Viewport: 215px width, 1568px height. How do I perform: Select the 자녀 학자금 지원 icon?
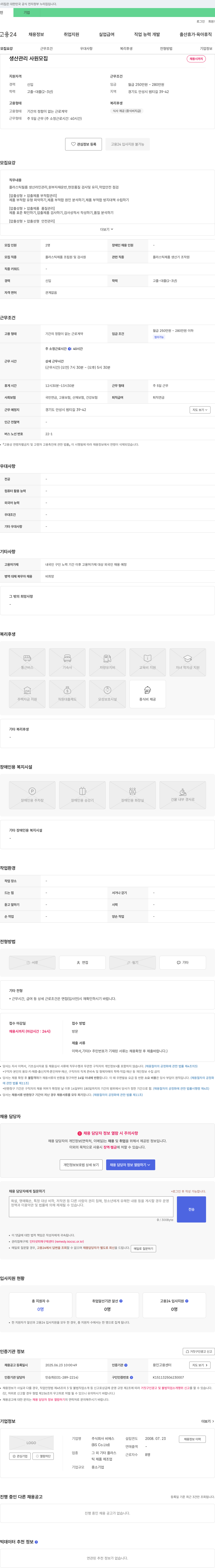(x=188, y=662)
